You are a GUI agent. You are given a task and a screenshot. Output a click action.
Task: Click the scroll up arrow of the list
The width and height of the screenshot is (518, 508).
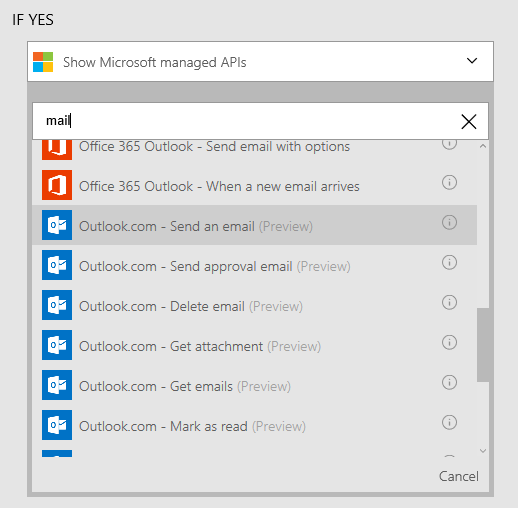483,146
